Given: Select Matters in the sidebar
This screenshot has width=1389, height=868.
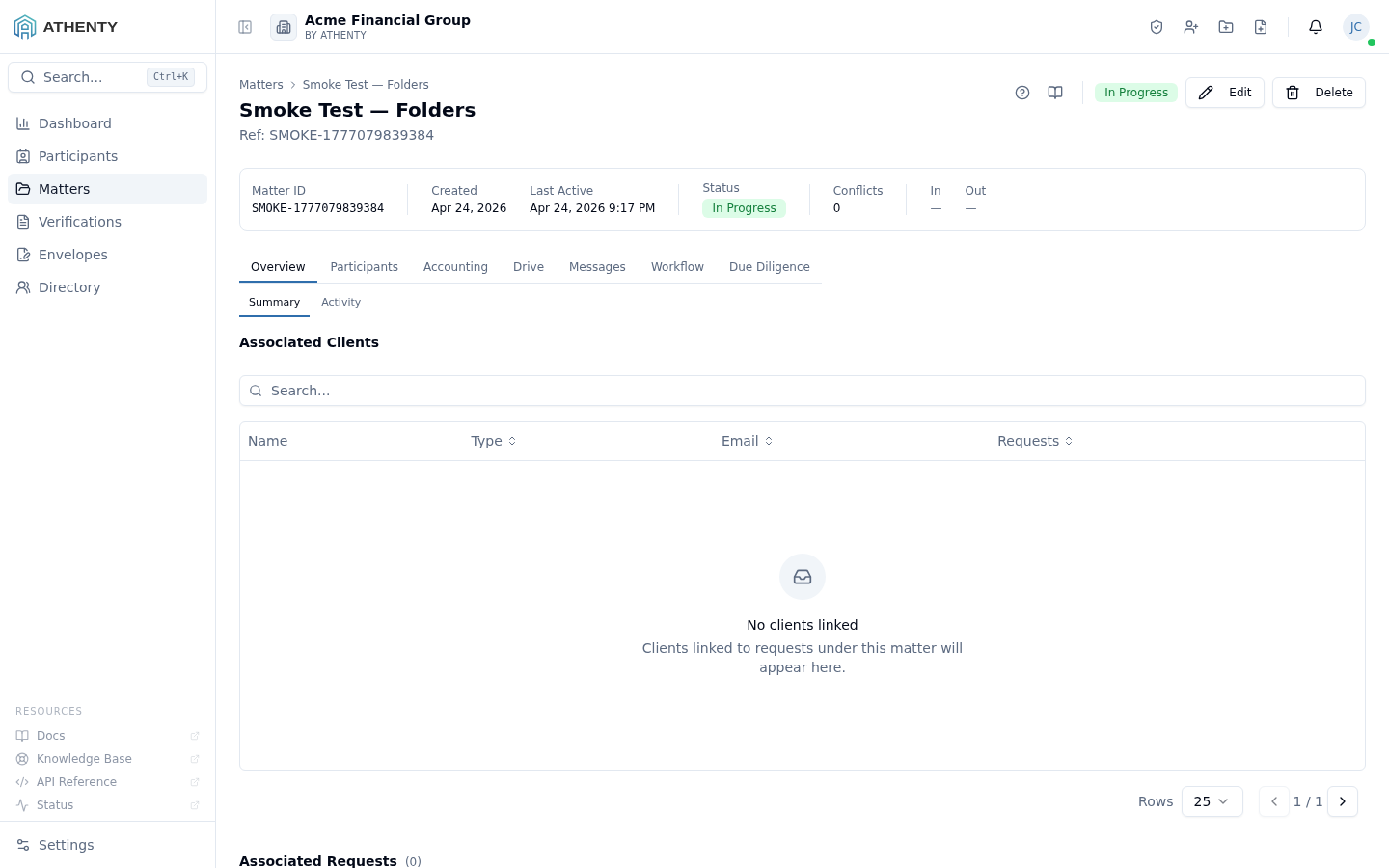Looking at the screenshot, I should click(107, 189).
